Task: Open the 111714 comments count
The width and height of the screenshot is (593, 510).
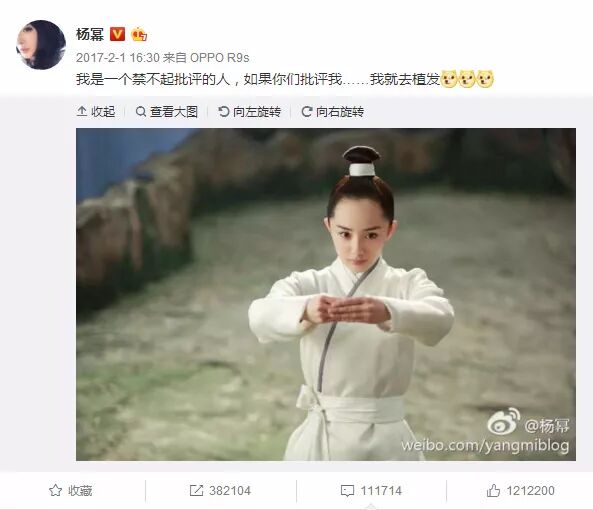Action: click(381, 491)
